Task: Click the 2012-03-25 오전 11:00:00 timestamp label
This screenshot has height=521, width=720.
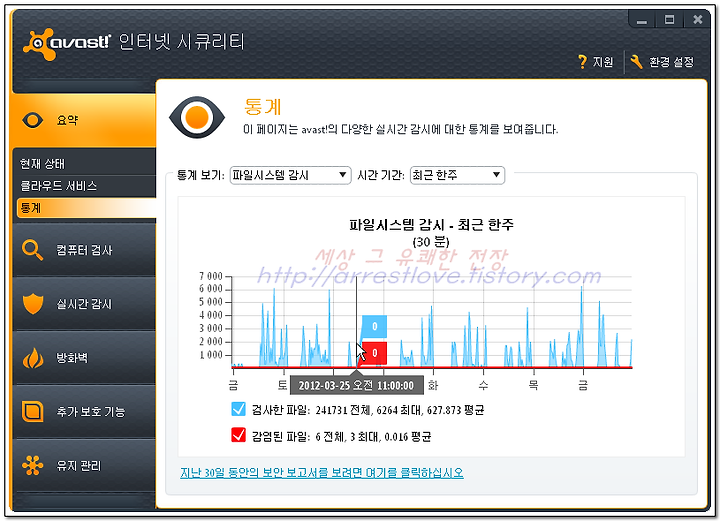Action: (356, 385)
